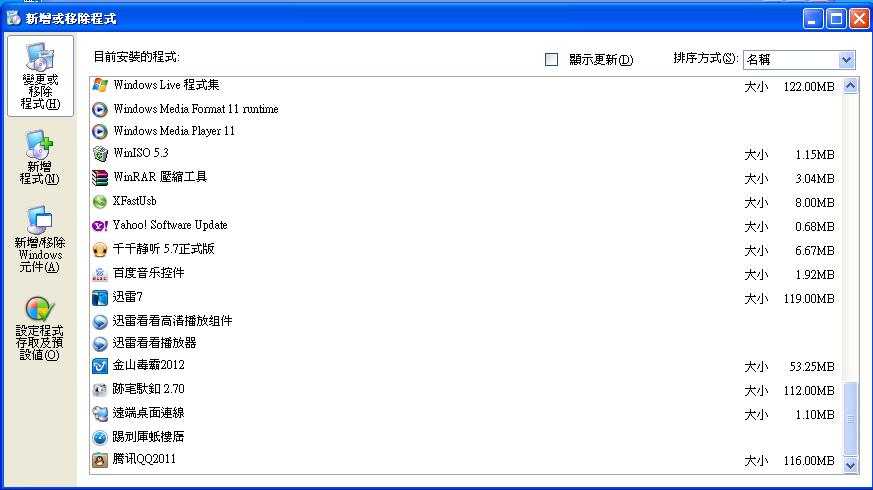Select the XFastUsb entry

pos(134,201)
